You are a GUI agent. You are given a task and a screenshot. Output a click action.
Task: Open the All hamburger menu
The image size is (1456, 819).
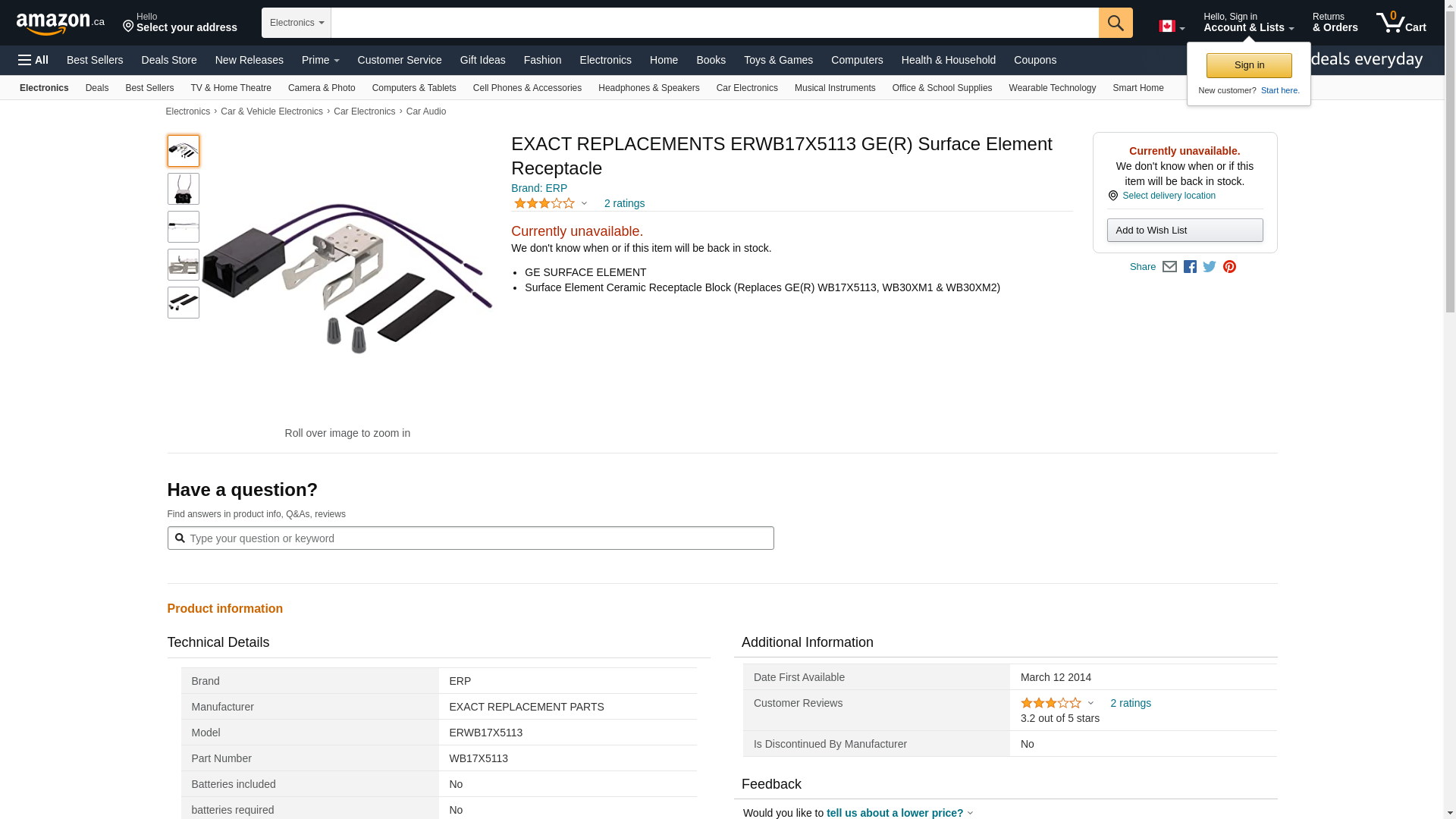33,60
